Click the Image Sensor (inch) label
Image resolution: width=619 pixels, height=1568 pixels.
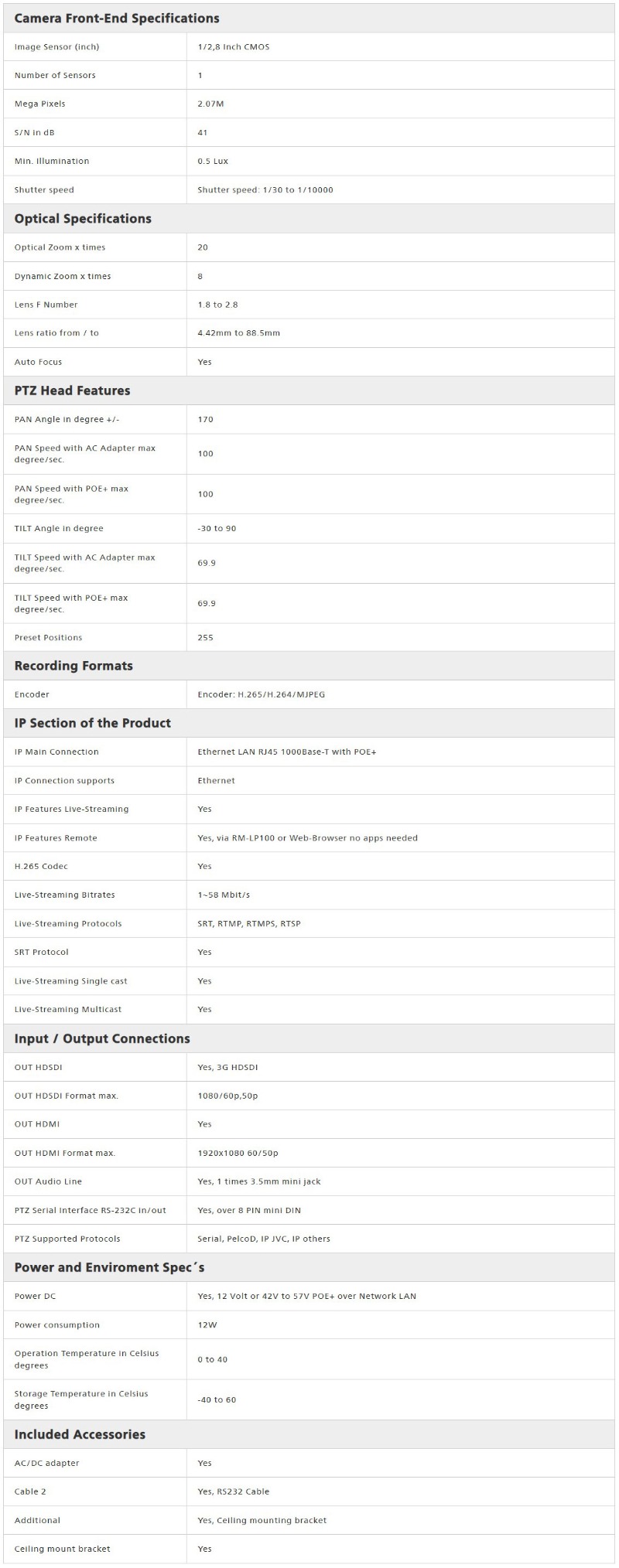pyautogui.click(x=56, y=47)
